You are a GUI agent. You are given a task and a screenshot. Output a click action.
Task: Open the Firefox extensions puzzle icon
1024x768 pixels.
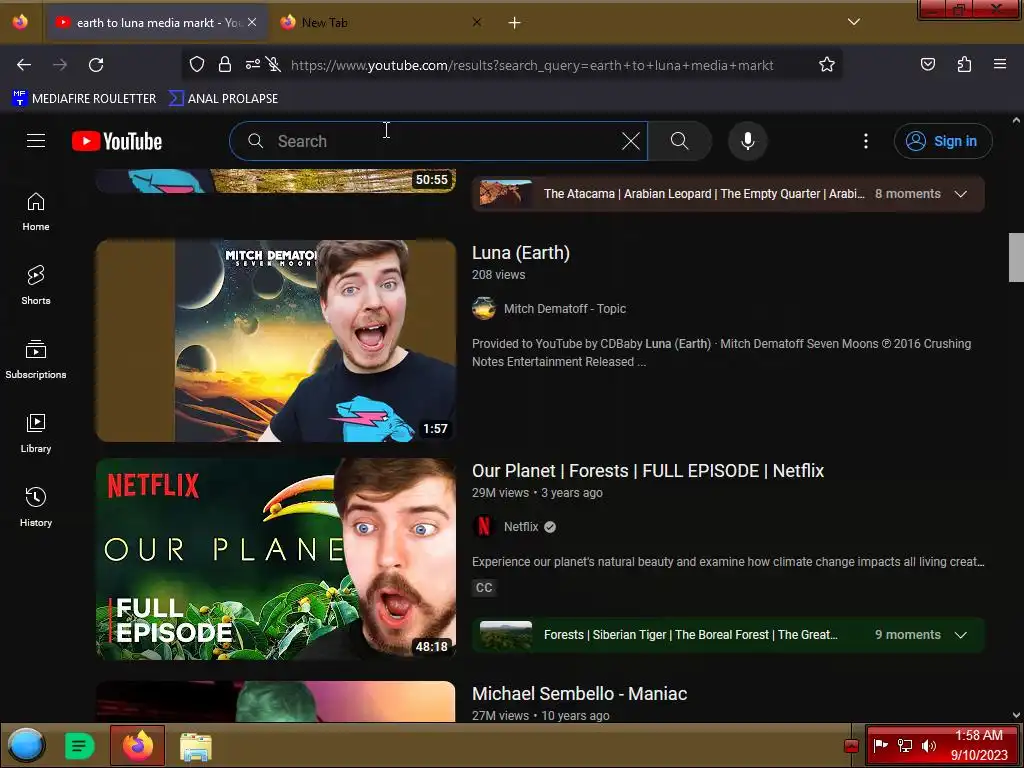[x=964, y=64]
